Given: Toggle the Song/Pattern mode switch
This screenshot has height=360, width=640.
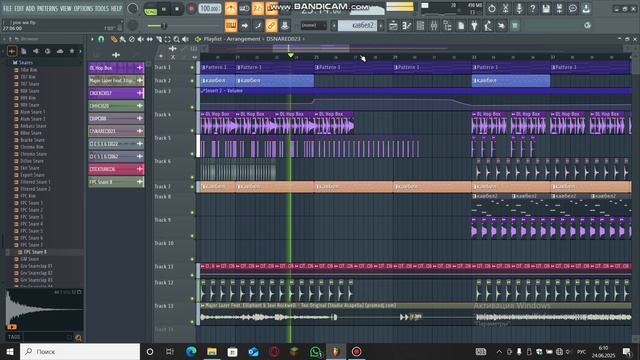Looking at the screenshot, I should 151,10.
